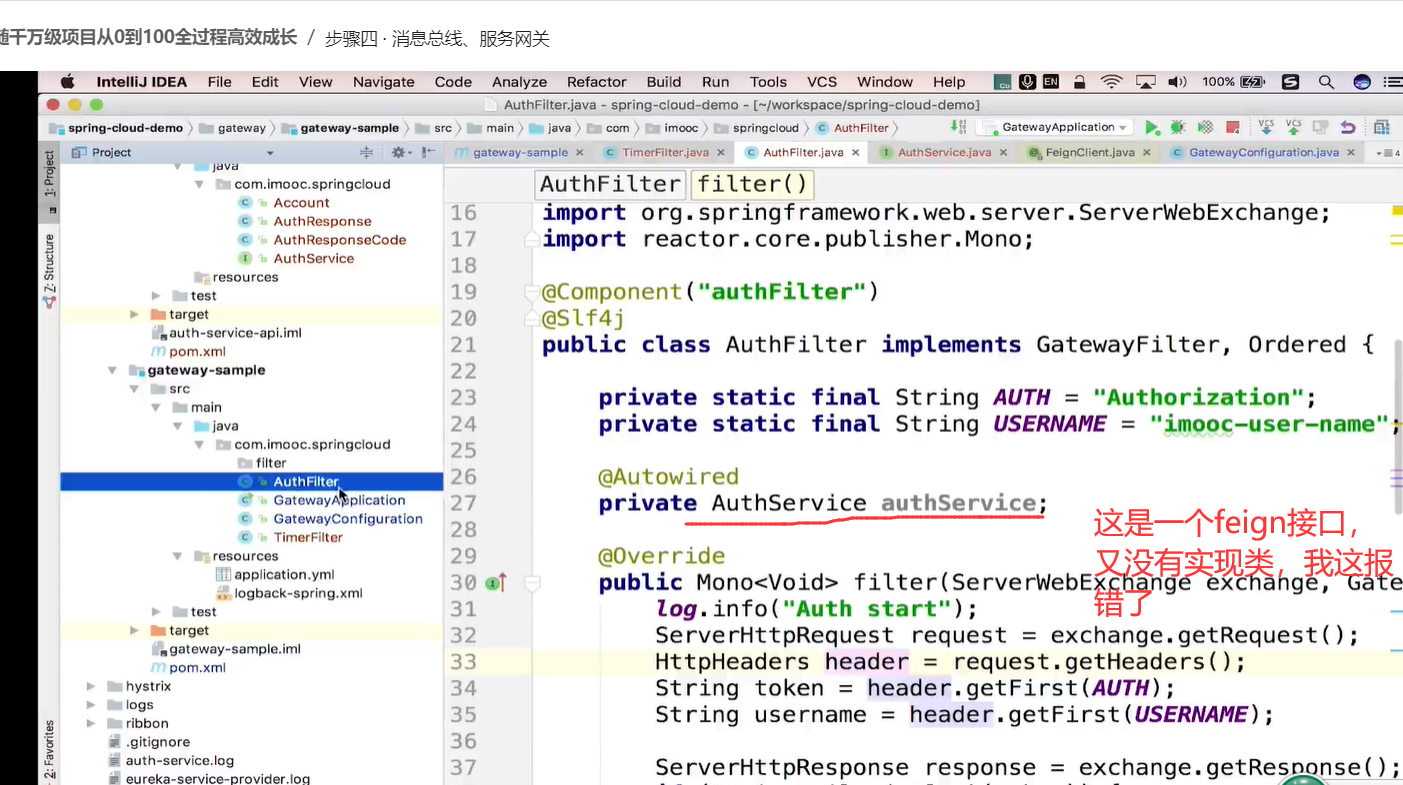The image size is (1403, 785).
Task: Run GatewayApplication with the green play icon
Action: pyautogui.click(x=1152, y=128)
